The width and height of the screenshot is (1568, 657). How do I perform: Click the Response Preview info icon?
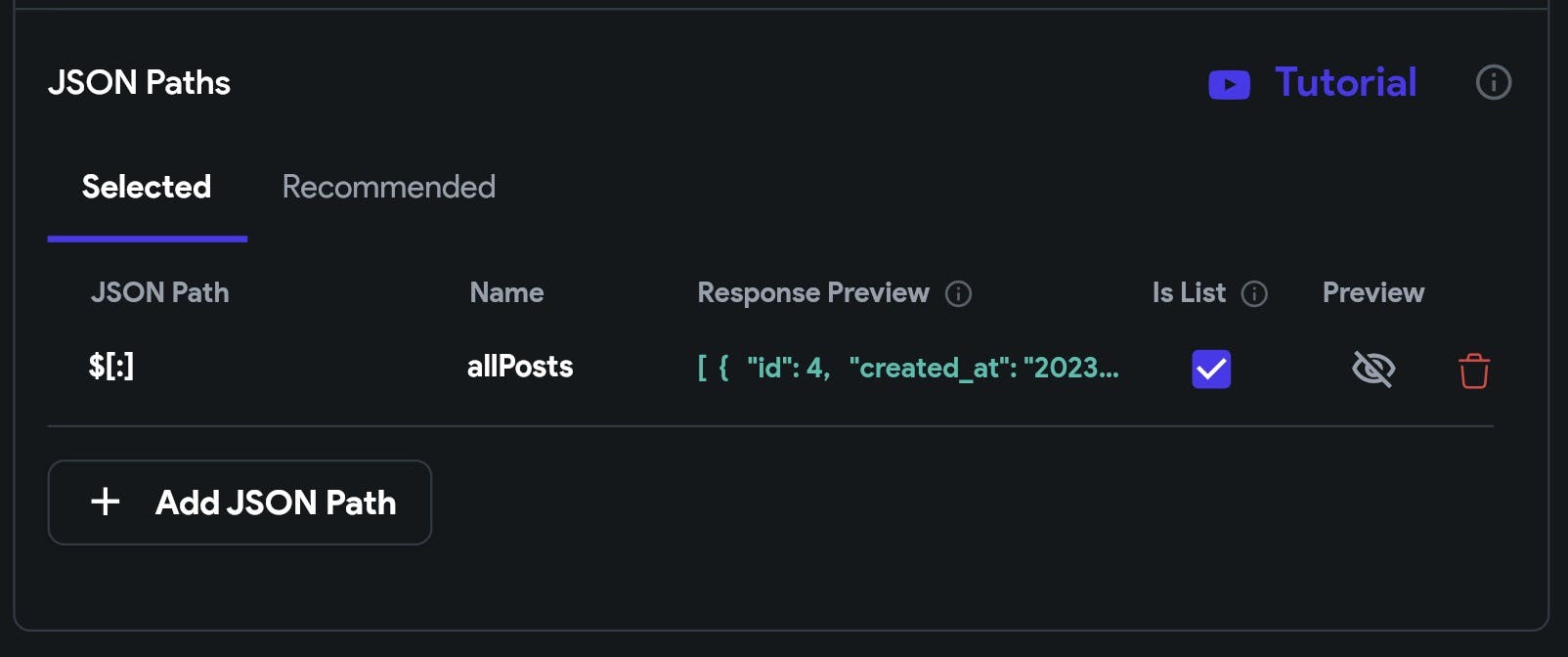click(958, 293)
